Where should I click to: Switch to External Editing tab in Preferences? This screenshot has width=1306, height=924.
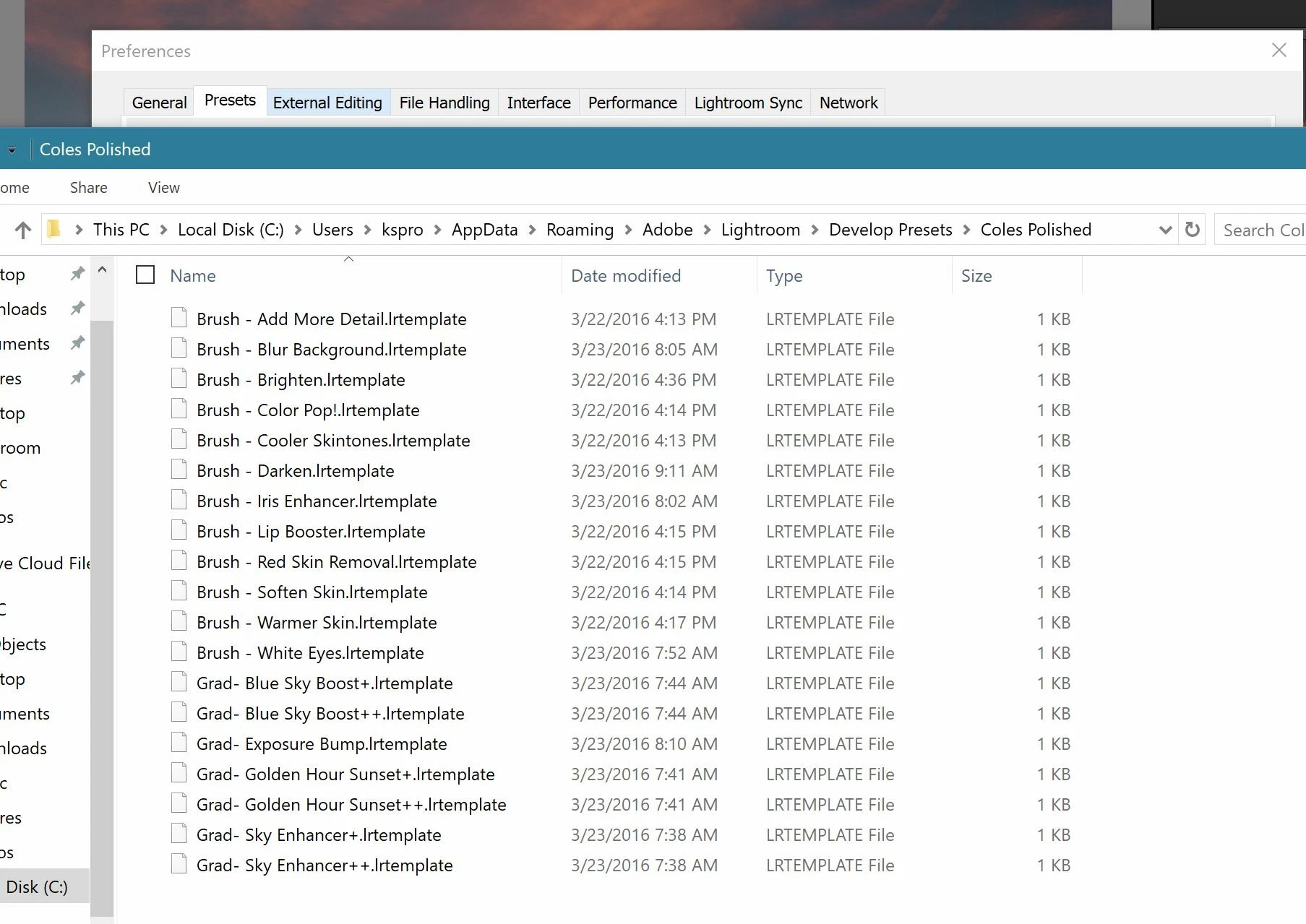coord(327,103)
